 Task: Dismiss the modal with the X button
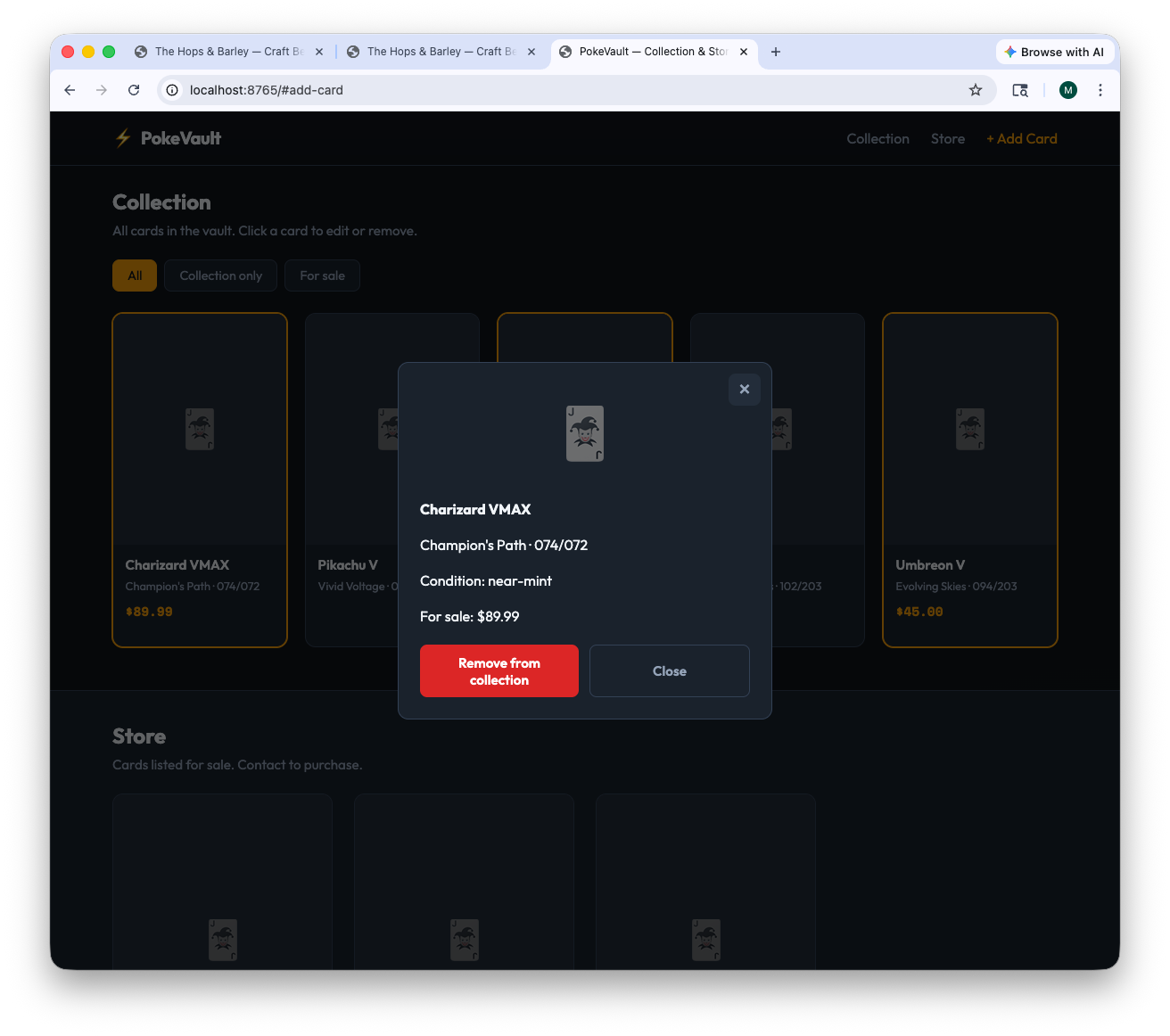coord(745,390)
